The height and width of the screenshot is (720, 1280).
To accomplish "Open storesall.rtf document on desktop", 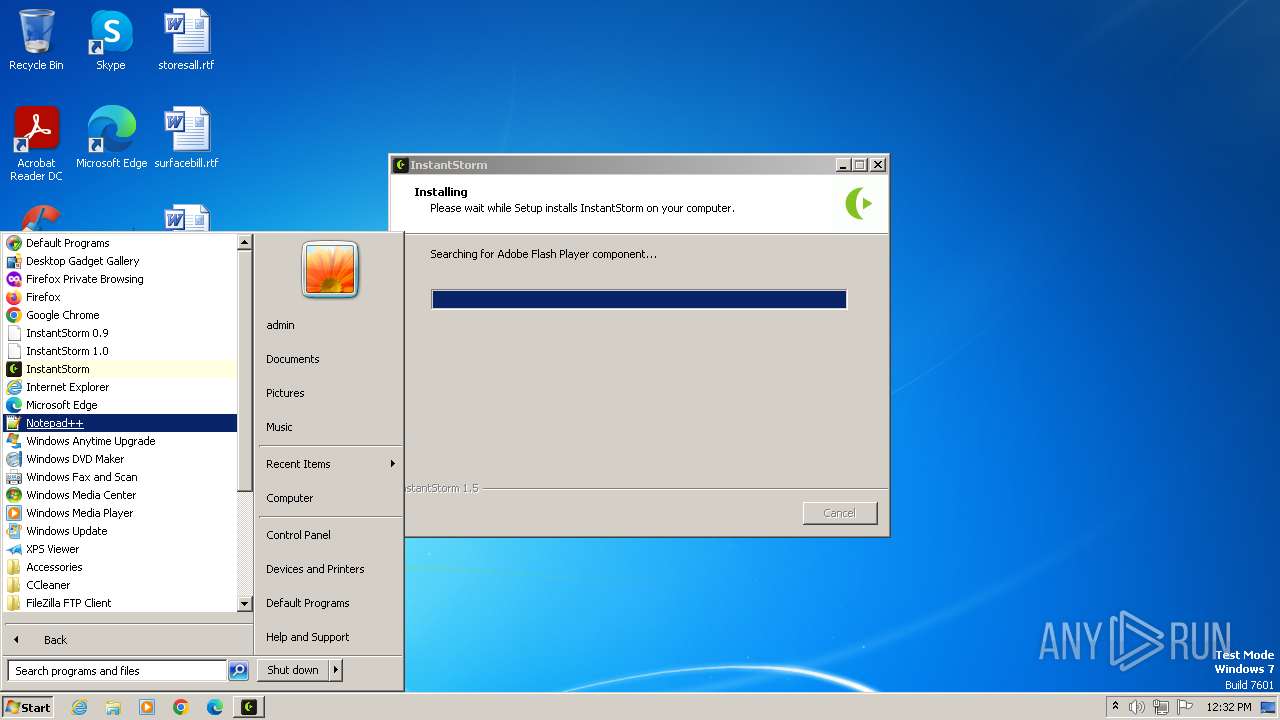I will pyautogui.click(x=186, y=40).
